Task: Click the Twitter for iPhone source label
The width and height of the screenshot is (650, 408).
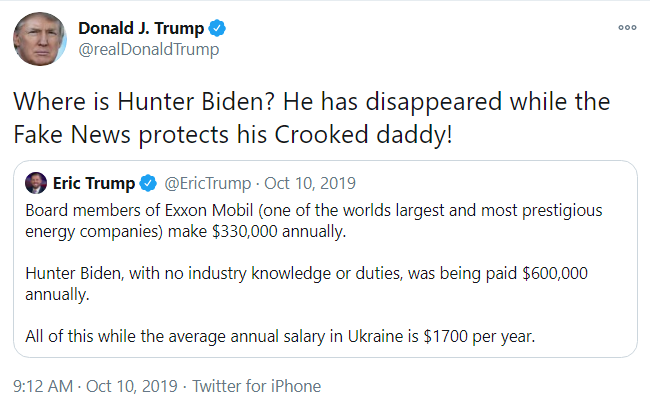Action: tap(257, 386)
